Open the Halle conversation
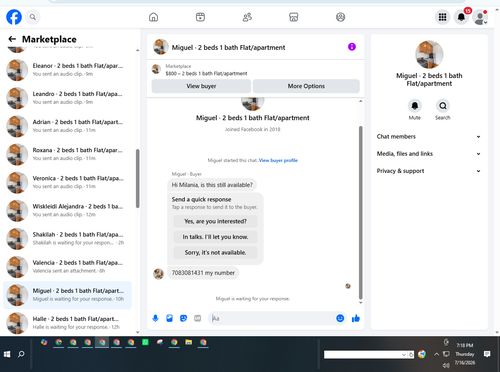 67,323
